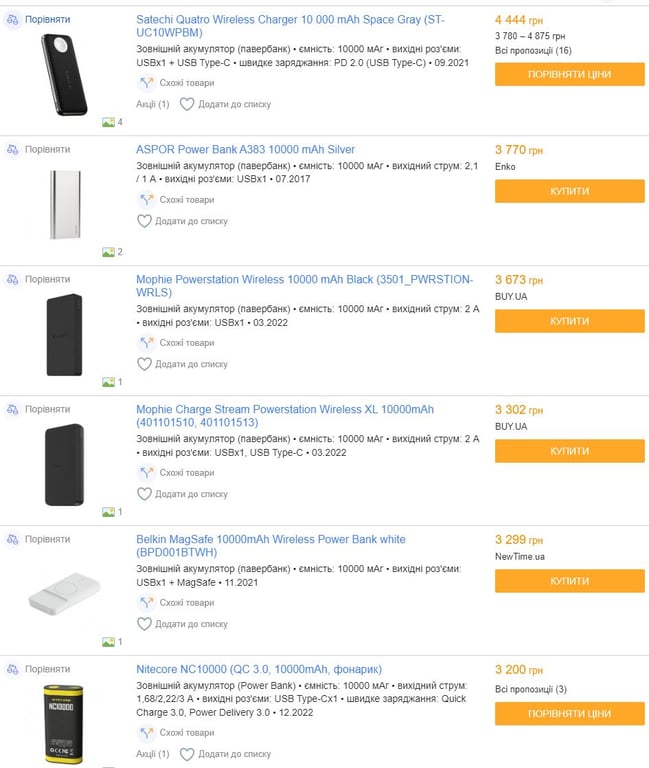Open photo gallery icon under Satechi image

pyautogui.click(x=108, y=122)
